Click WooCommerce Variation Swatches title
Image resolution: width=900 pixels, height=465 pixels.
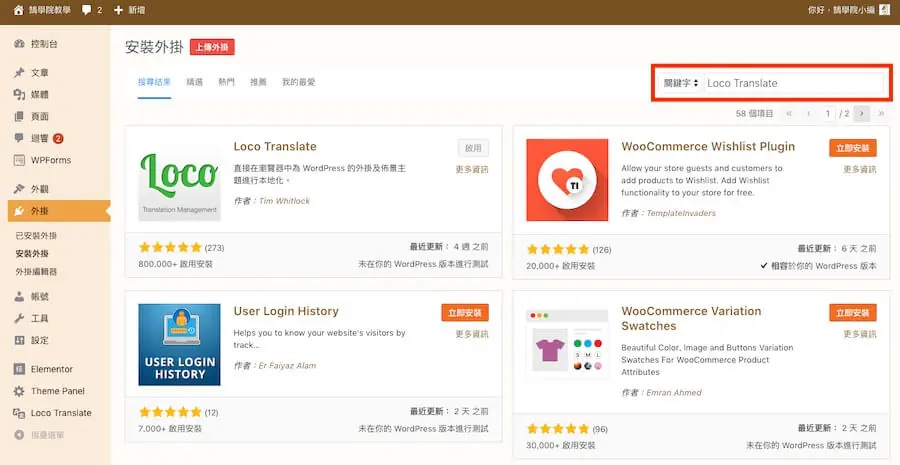pyautogui.click(x=691, y=319)
